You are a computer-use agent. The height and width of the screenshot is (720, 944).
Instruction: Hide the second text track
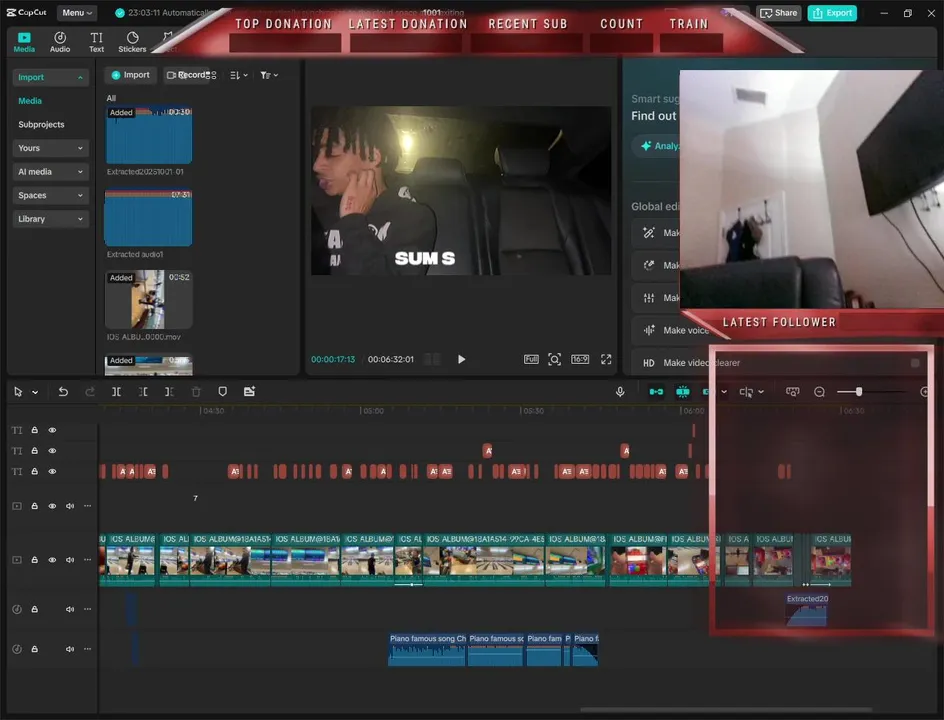tap(52, 450)
